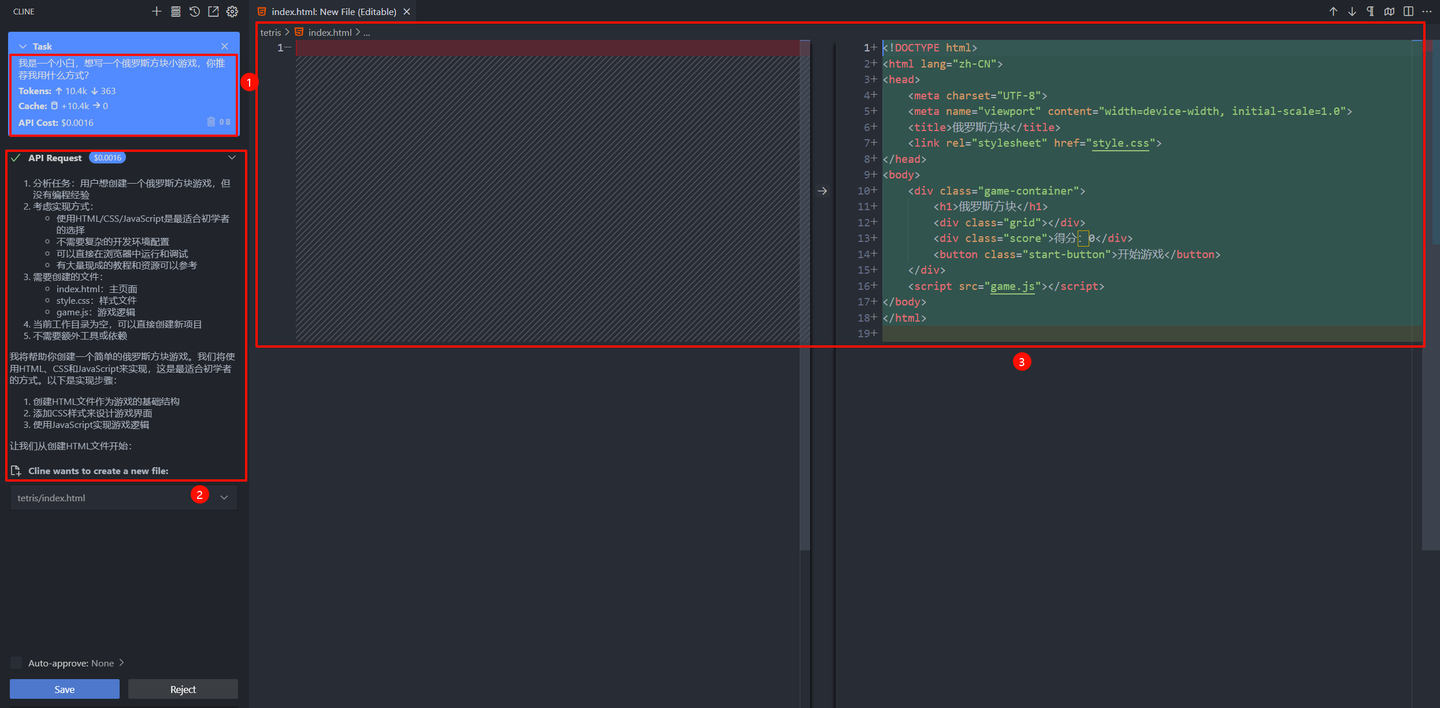Expand the tetris/index.html file preview
This screenshot has height=708, width=1440.
point(224,497)
